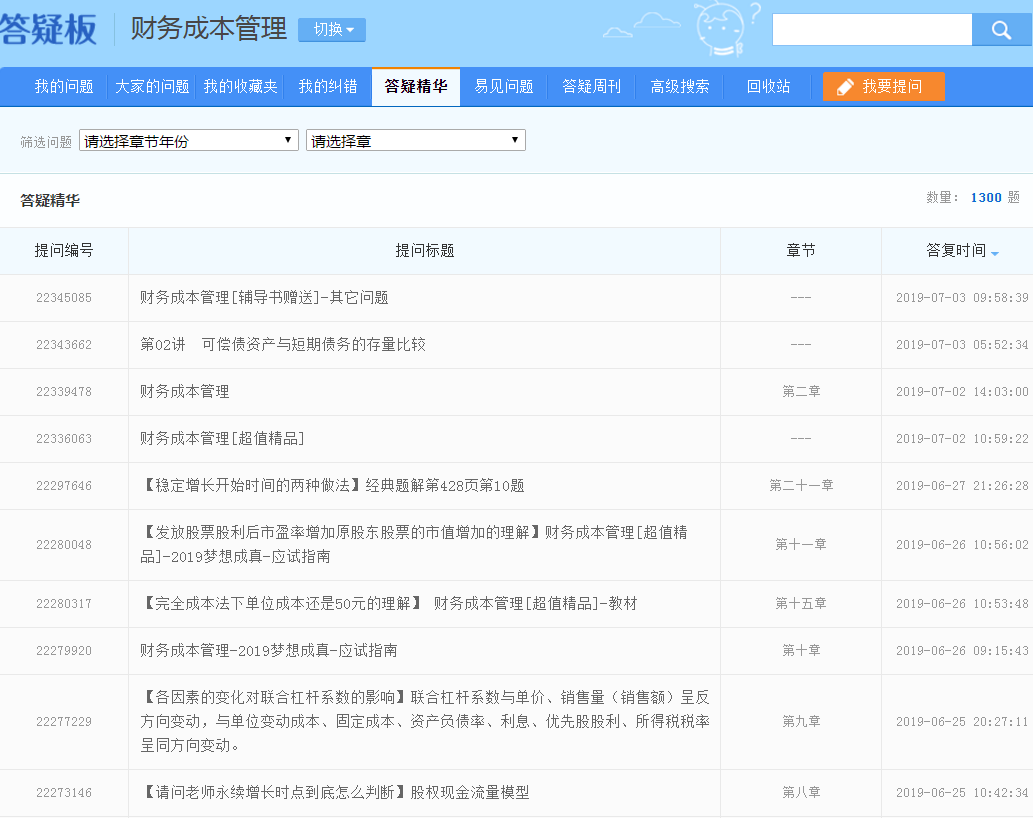Image resolution: width=1033 pixels, height=818 pixels.
Task: Click the search magnifier icon
Action: coord(1001,30)
